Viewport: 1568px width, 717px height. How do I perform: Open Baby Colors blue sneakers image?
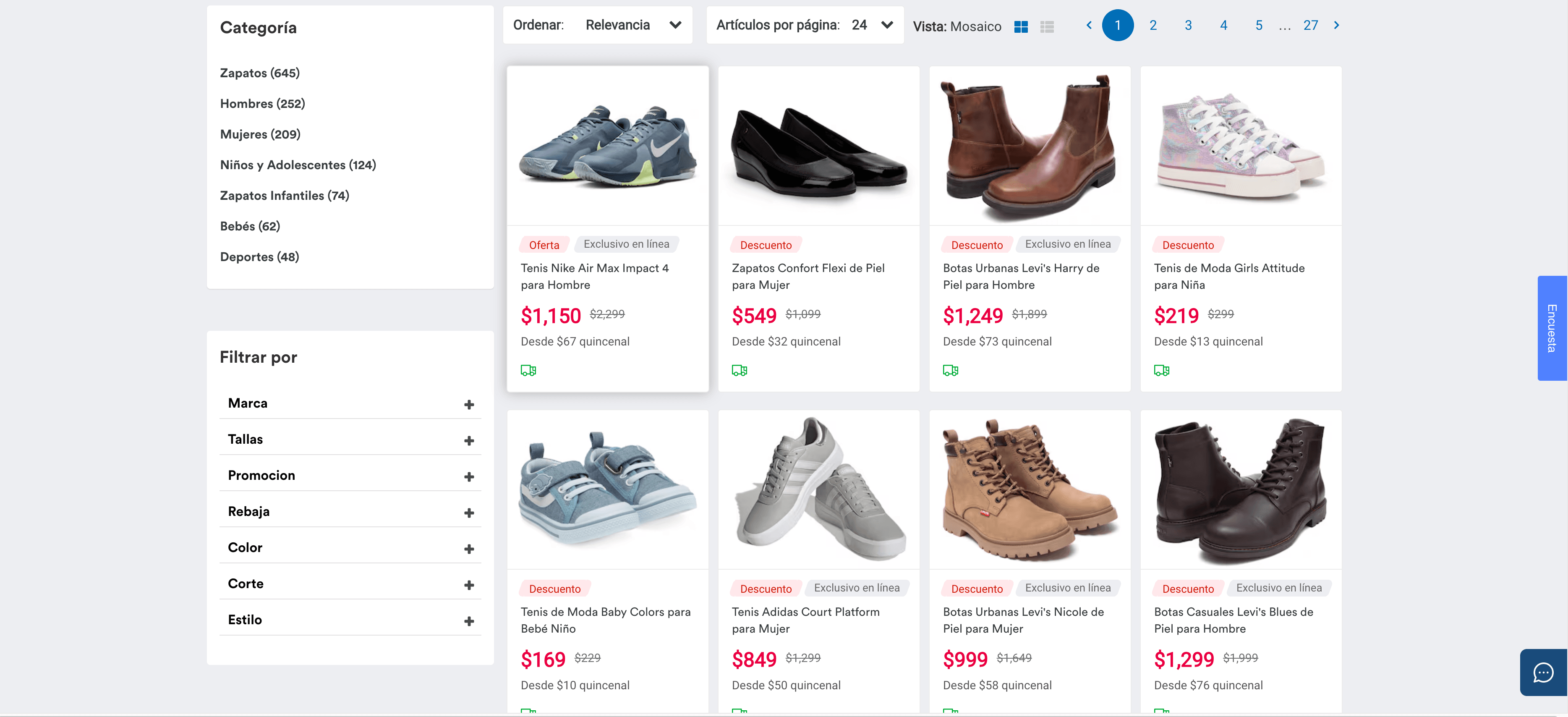coord(608,490)
